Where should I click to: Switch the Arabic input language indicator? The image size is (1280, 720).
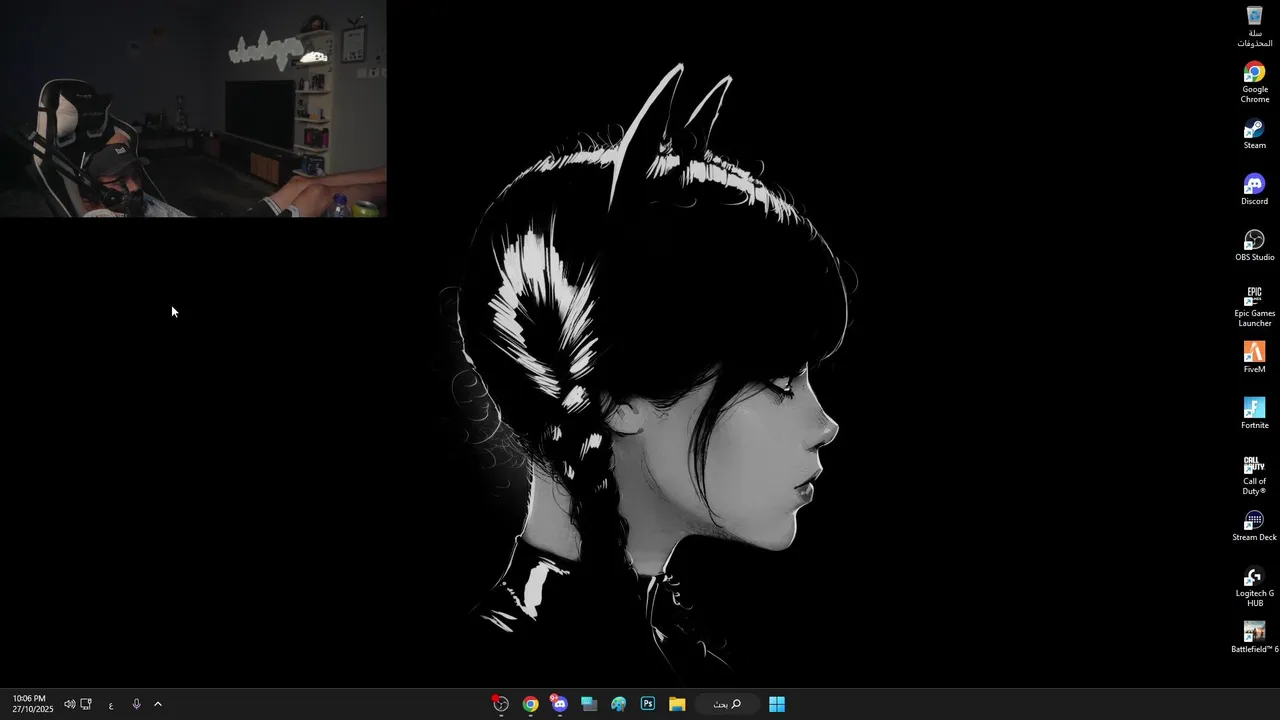click(x=111, y=705)
